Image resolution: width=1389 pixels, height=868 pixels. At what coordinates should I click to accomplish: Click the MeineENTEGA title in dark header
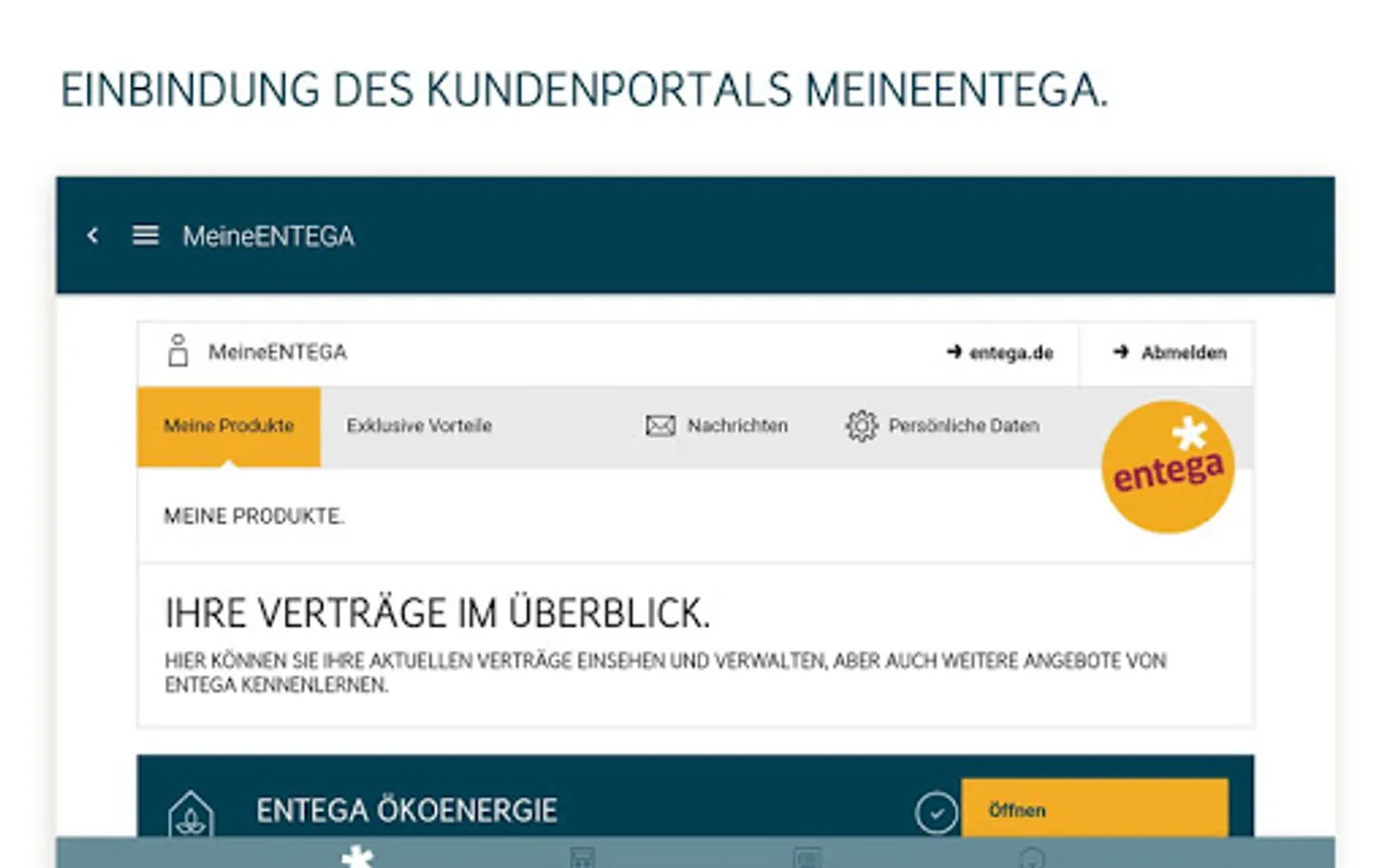tap(268, 236)
